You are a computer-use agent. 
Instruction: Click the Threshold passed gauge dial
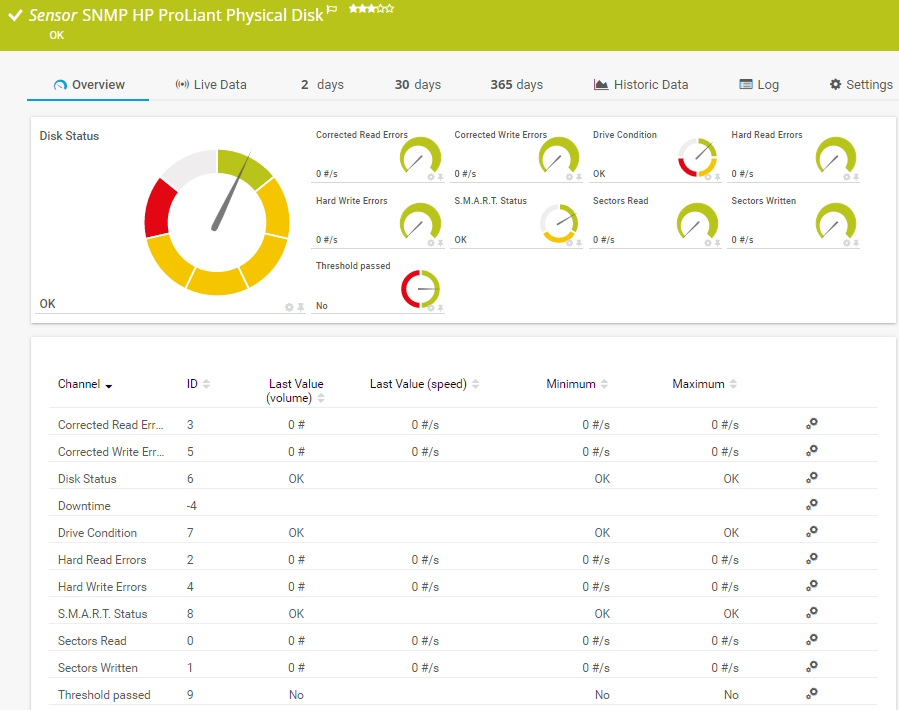(420, 289)
